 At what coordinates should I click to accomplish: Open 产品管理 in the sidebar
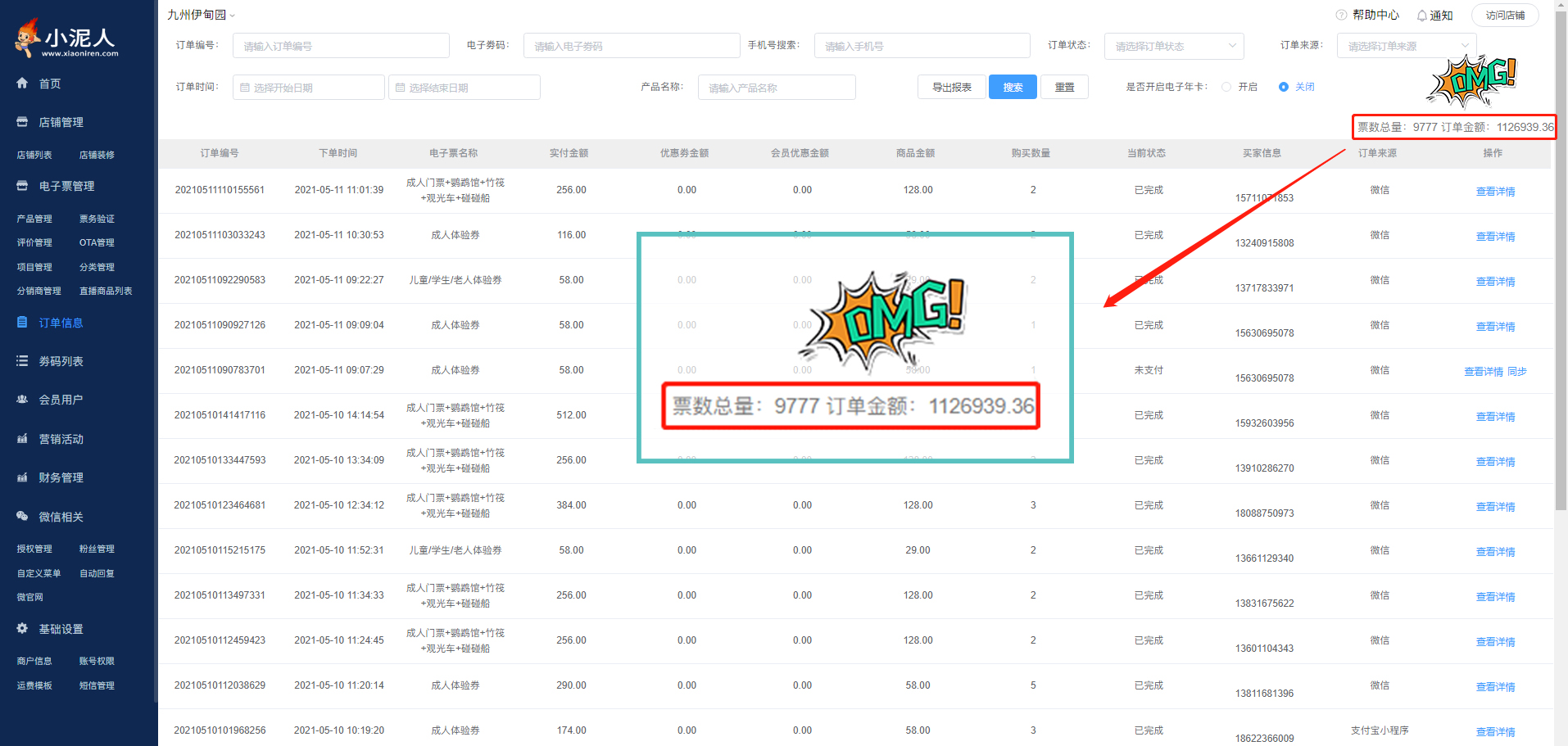coord(34,219)
